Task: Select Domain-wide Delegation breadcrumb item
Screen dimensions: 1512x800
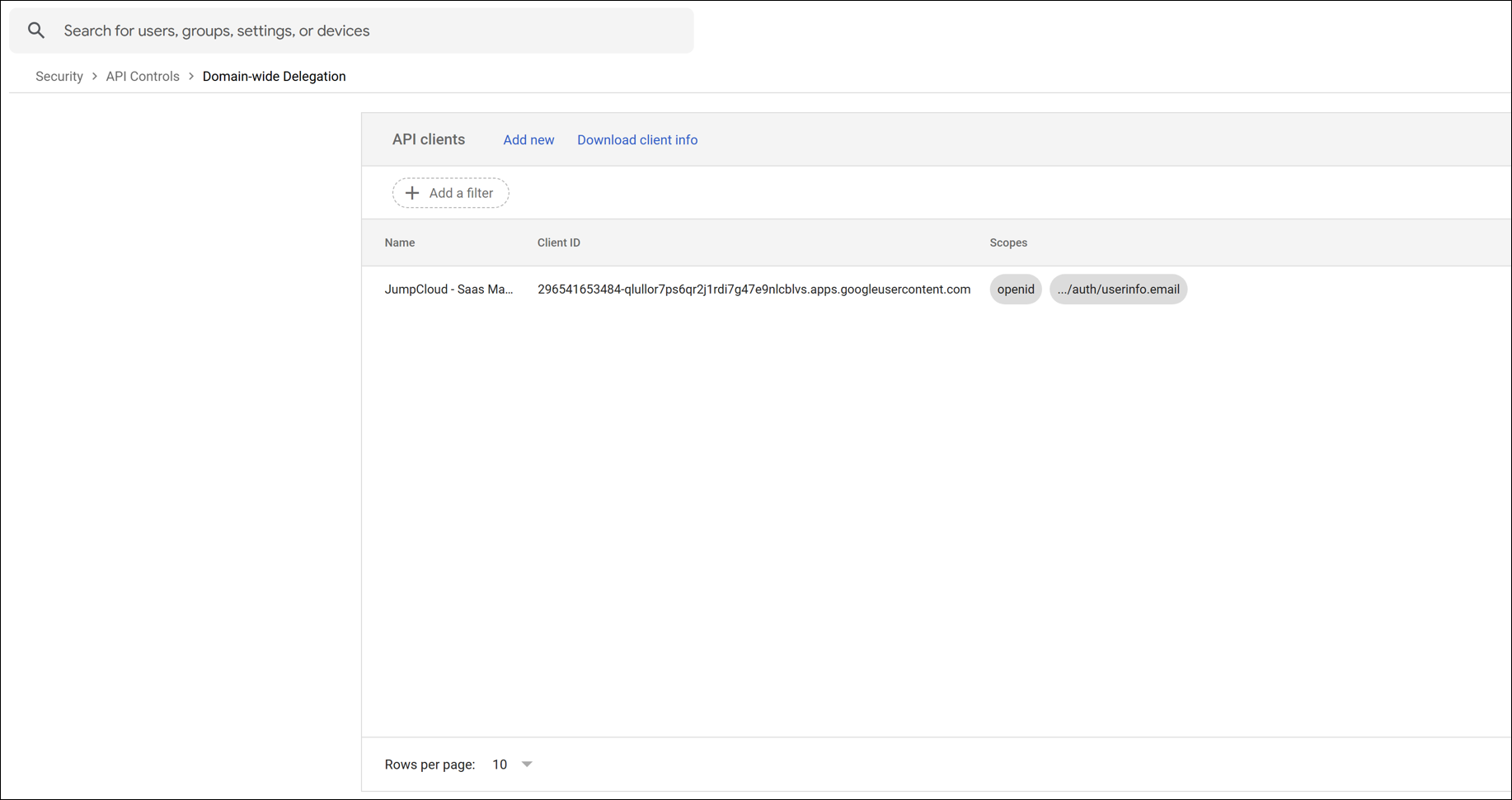Action: coord(274,76)
